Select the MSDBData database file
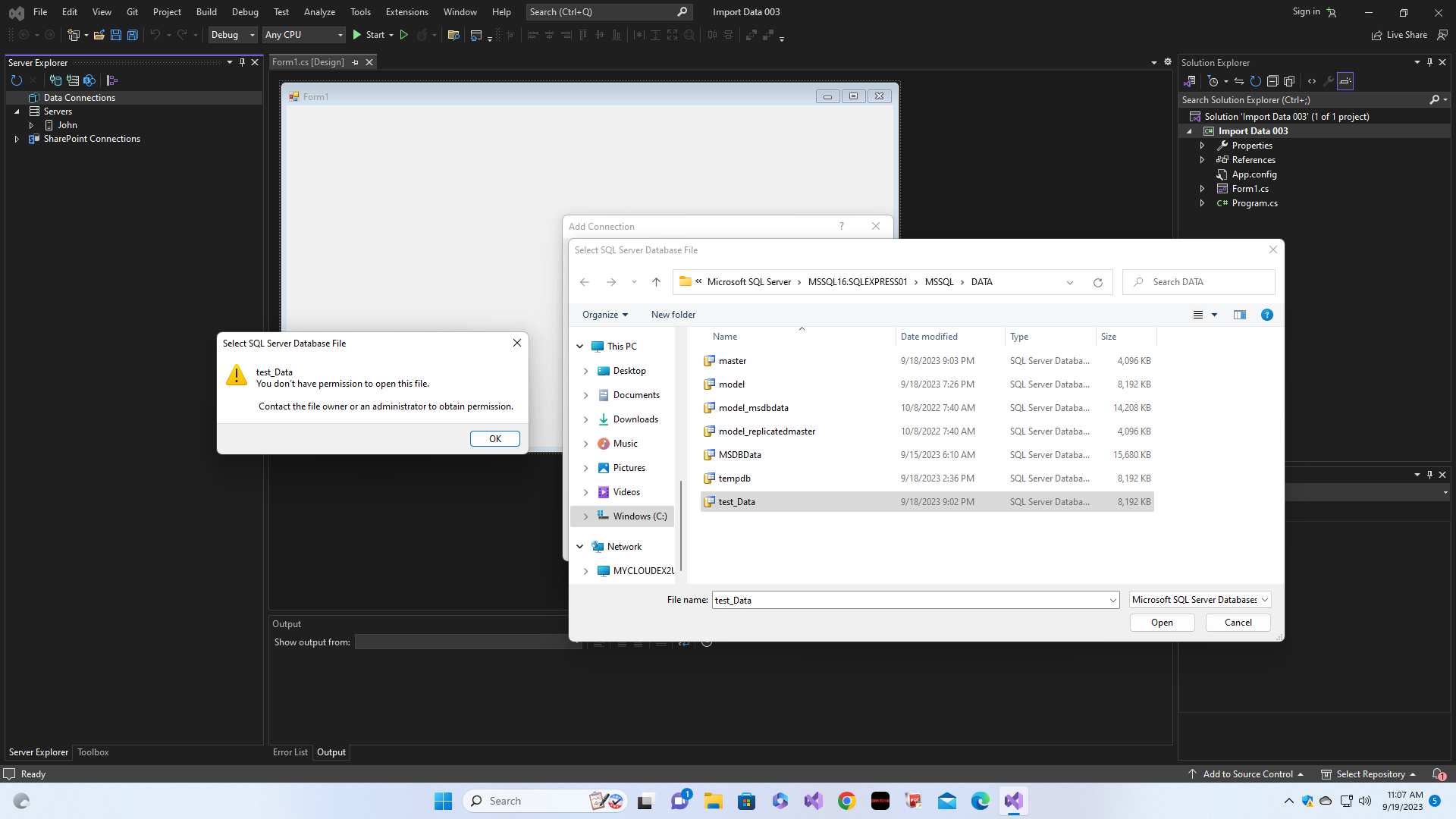 pos(927,455)
